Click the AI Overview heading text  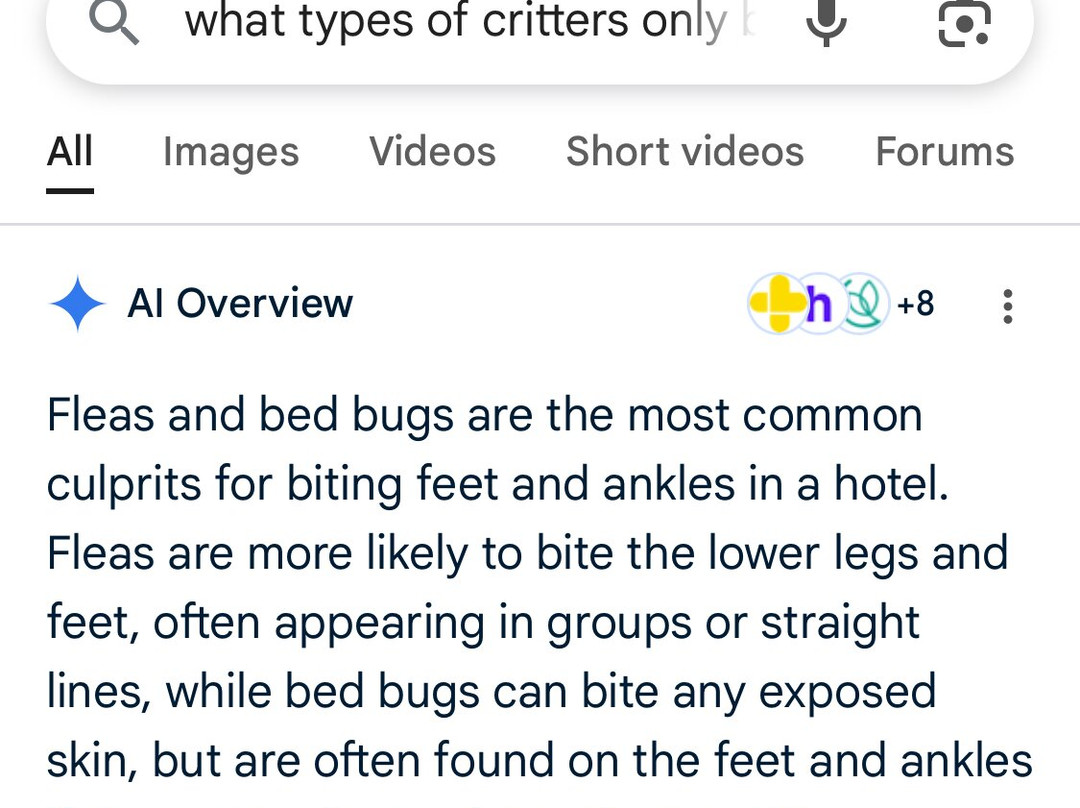click(240, 304)
